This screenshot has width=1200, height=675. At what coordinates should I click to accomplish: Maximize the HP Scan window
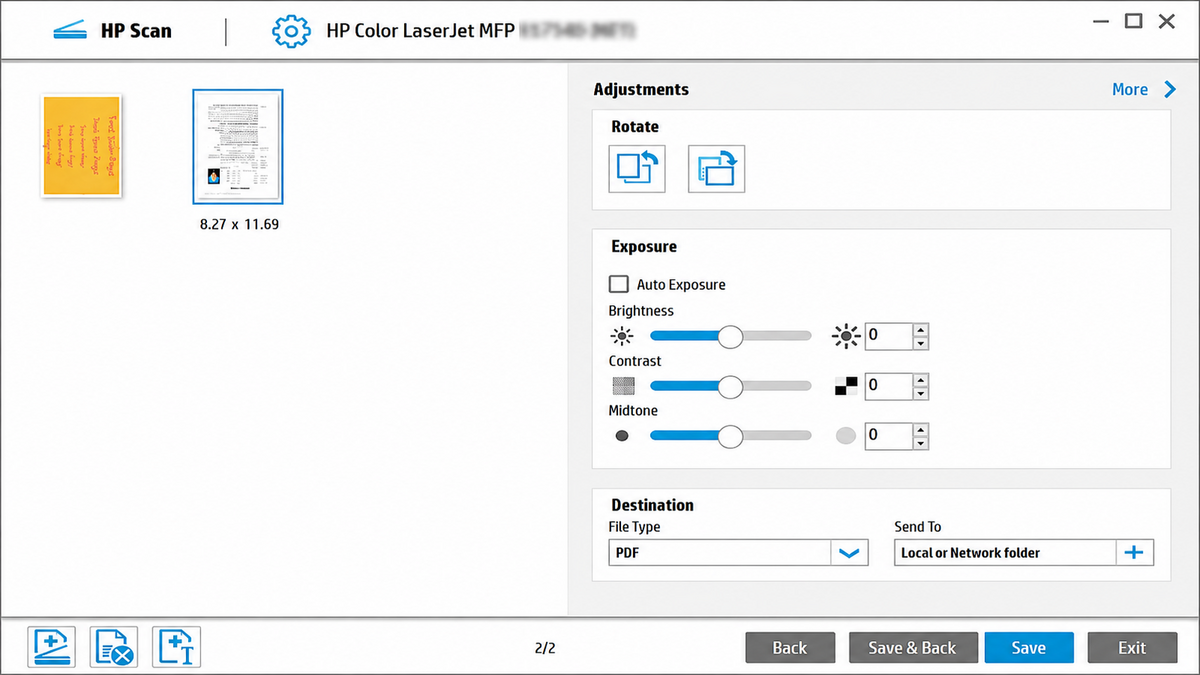[x=1133, y=21]
